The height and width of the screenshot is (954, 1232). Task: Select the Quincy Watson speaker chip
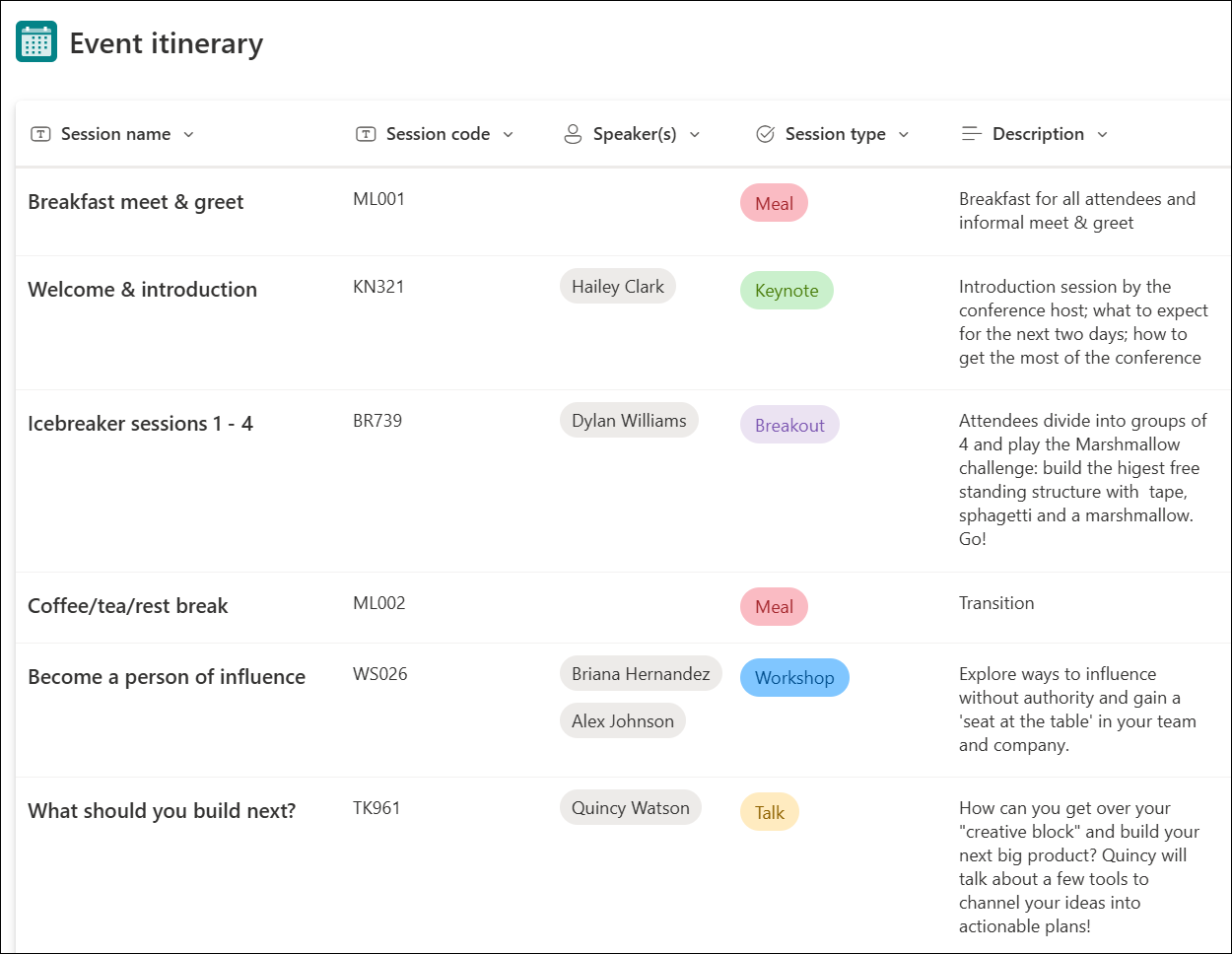(x=631, y=807)
